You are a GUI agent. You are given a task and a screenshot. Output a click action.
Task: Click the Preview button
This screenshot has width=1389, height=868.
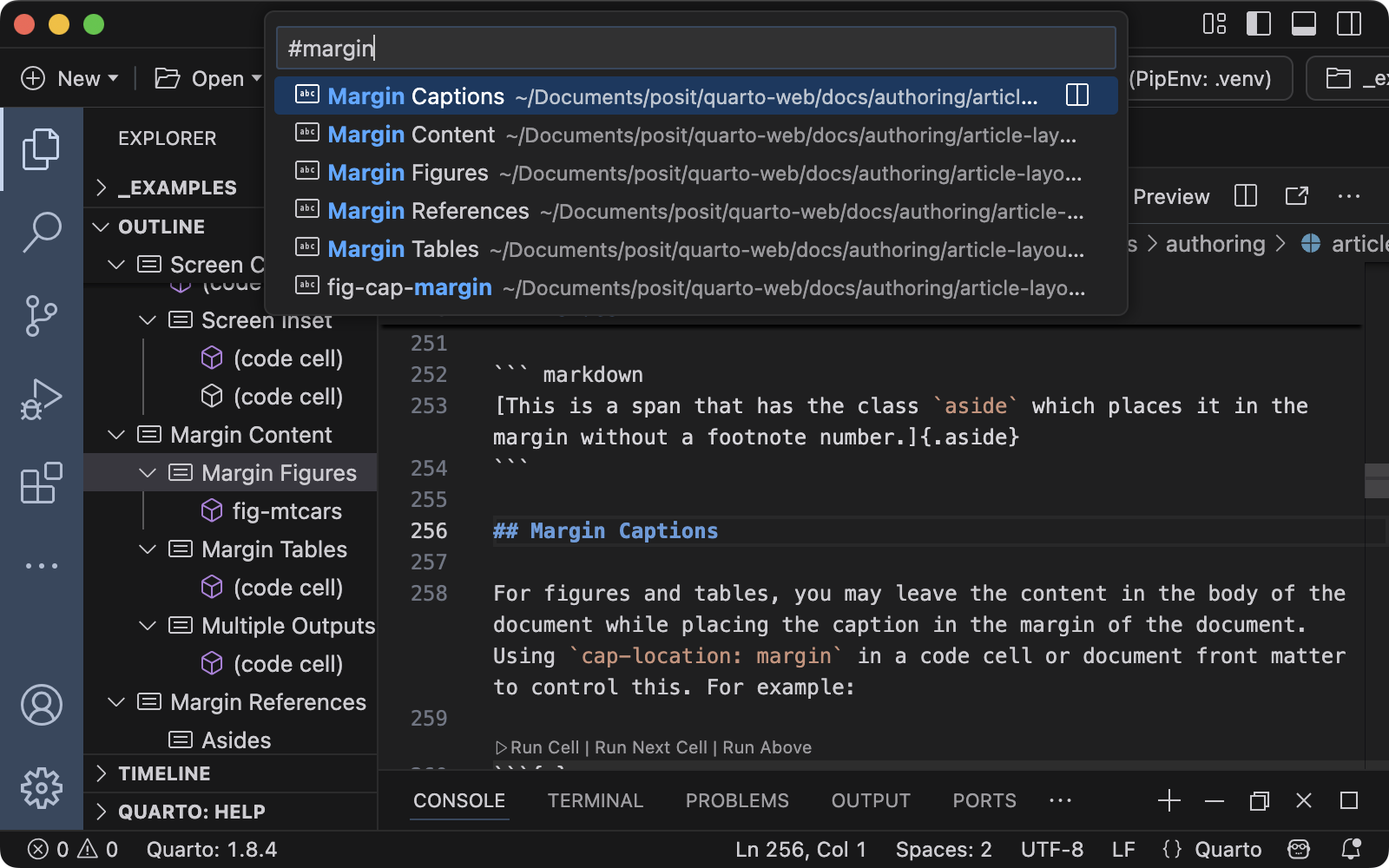[1170, 196]
